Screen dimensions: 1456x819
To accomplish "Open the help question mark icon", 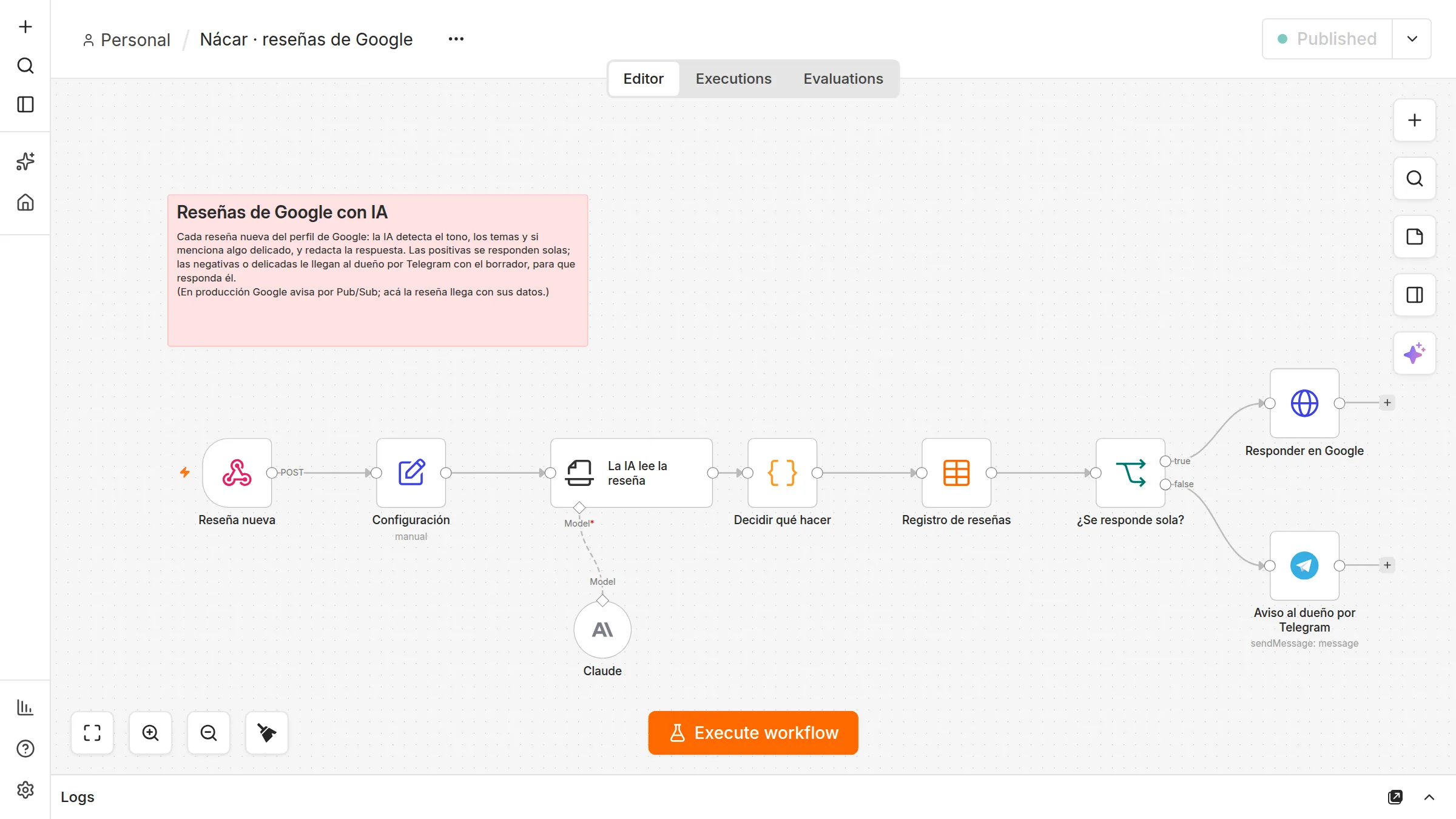I will pos(25,749).
